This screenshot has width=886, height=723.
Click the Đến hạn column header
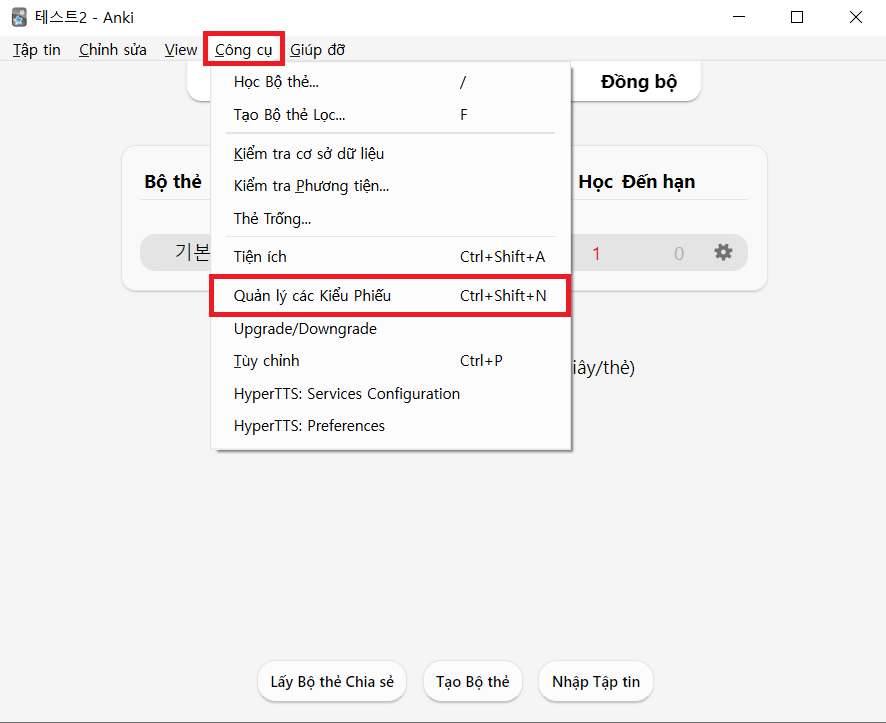coord(659,182)
